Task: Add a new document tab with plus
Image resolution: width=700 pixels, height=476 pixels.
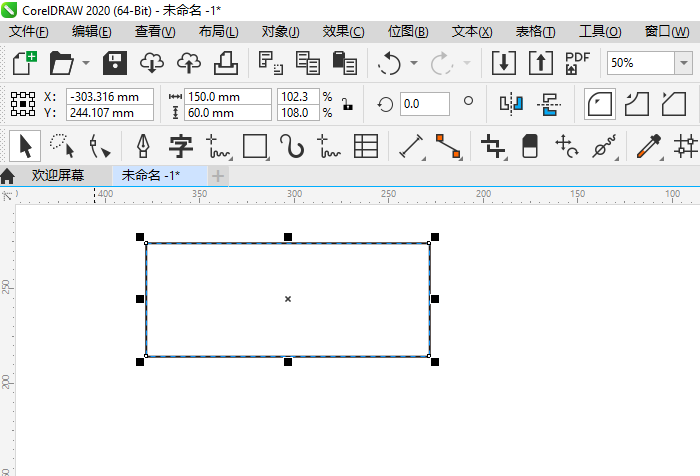Action: tap(218, 176)
